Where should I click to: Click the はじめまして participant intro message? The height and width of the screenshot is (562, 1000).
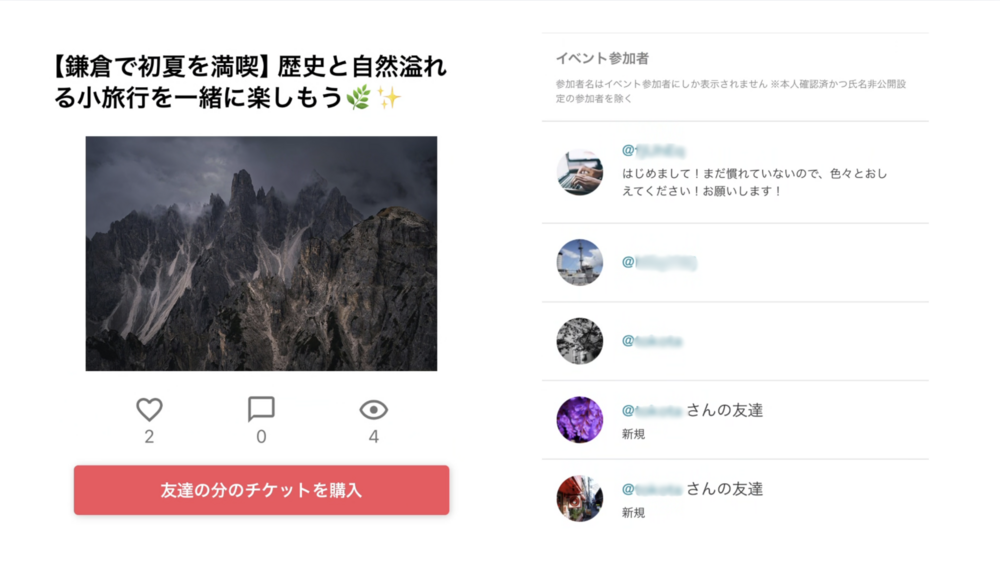coord(754,182)
